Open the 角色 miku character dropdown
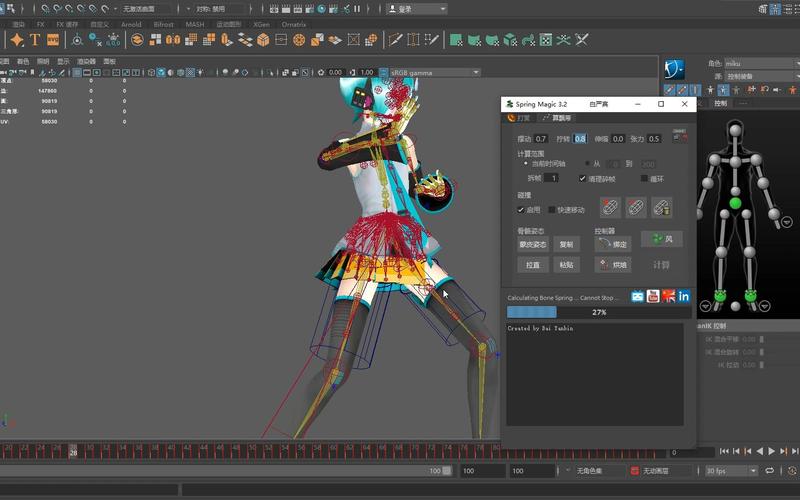Viewport: 800px width, 500px height. pyautogui.click(x=755, y=63)
